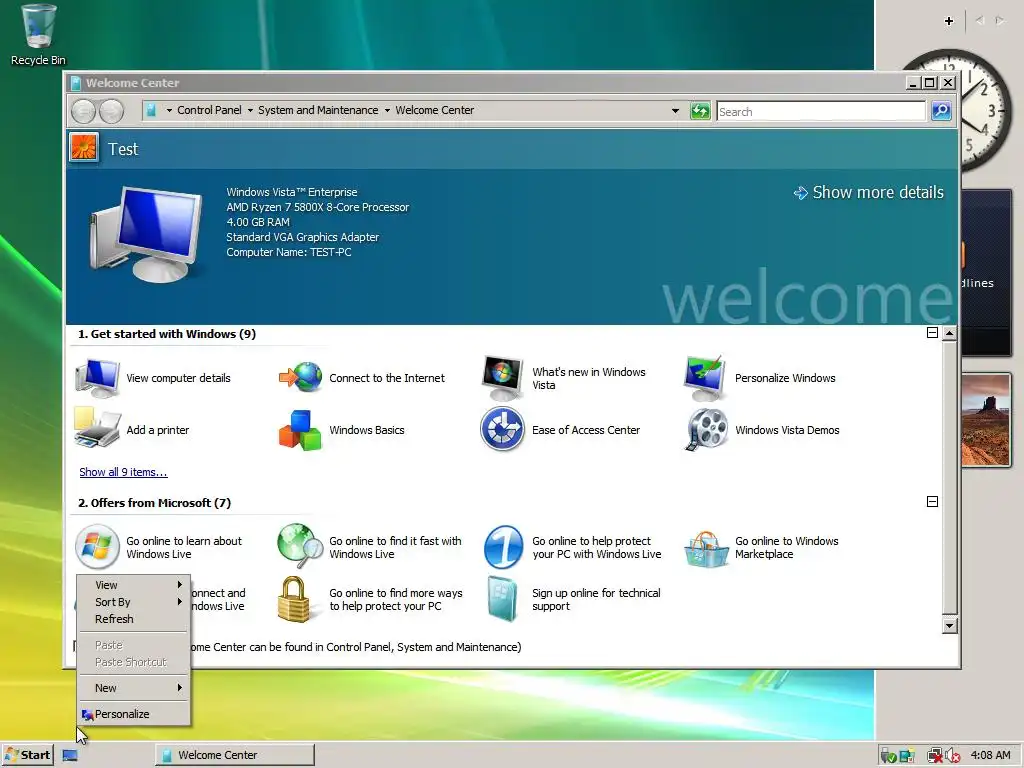
Task: Click Show all 9 items link
Action: tap(123, 472)
